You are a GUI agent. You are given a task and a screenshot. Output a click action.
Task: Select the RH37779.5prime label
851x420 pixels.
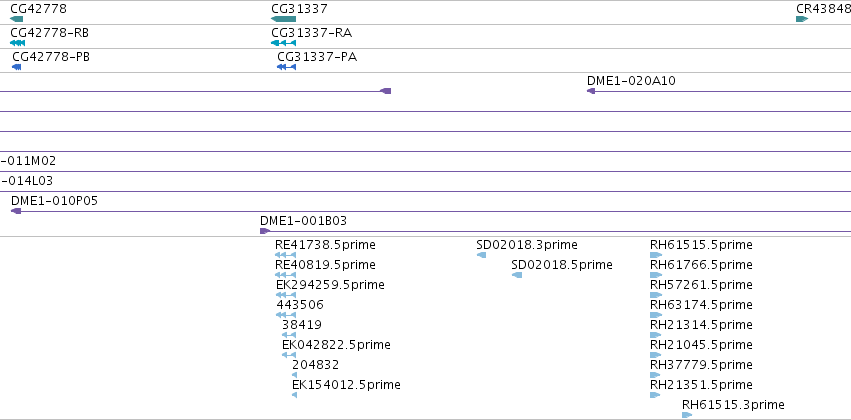click(x=701, y=365)
